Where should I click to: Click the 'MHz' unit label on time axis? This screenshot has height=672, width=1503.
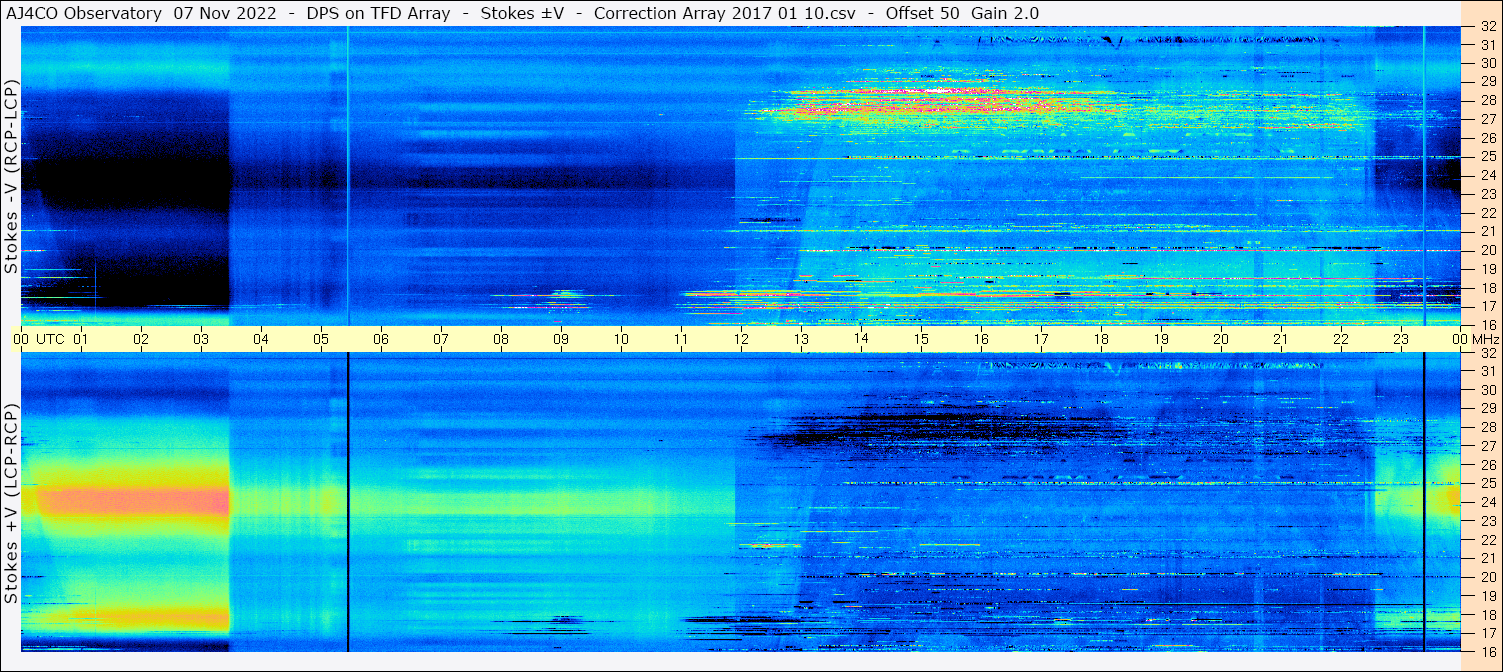click(1485, 339)
